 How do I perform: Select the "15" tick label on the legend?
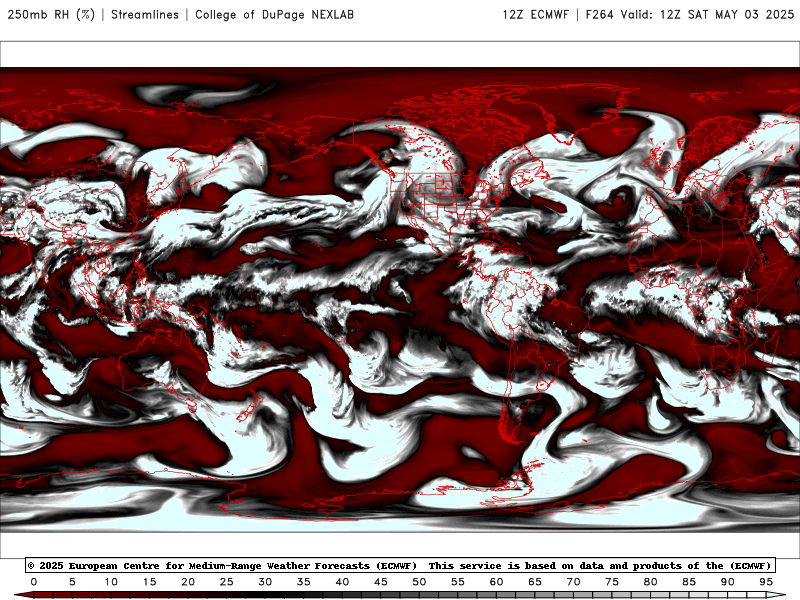tap(149, 582)
